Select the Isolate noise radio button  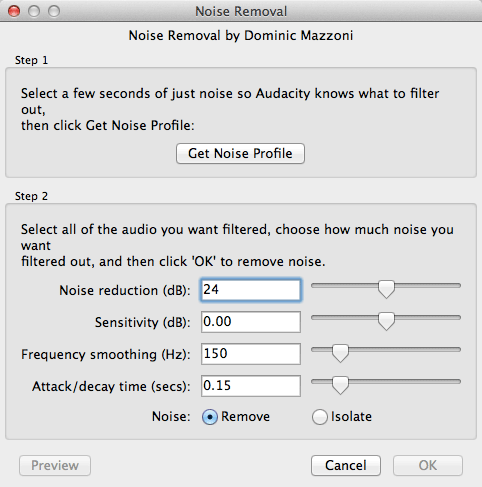[x=319, y=417]
